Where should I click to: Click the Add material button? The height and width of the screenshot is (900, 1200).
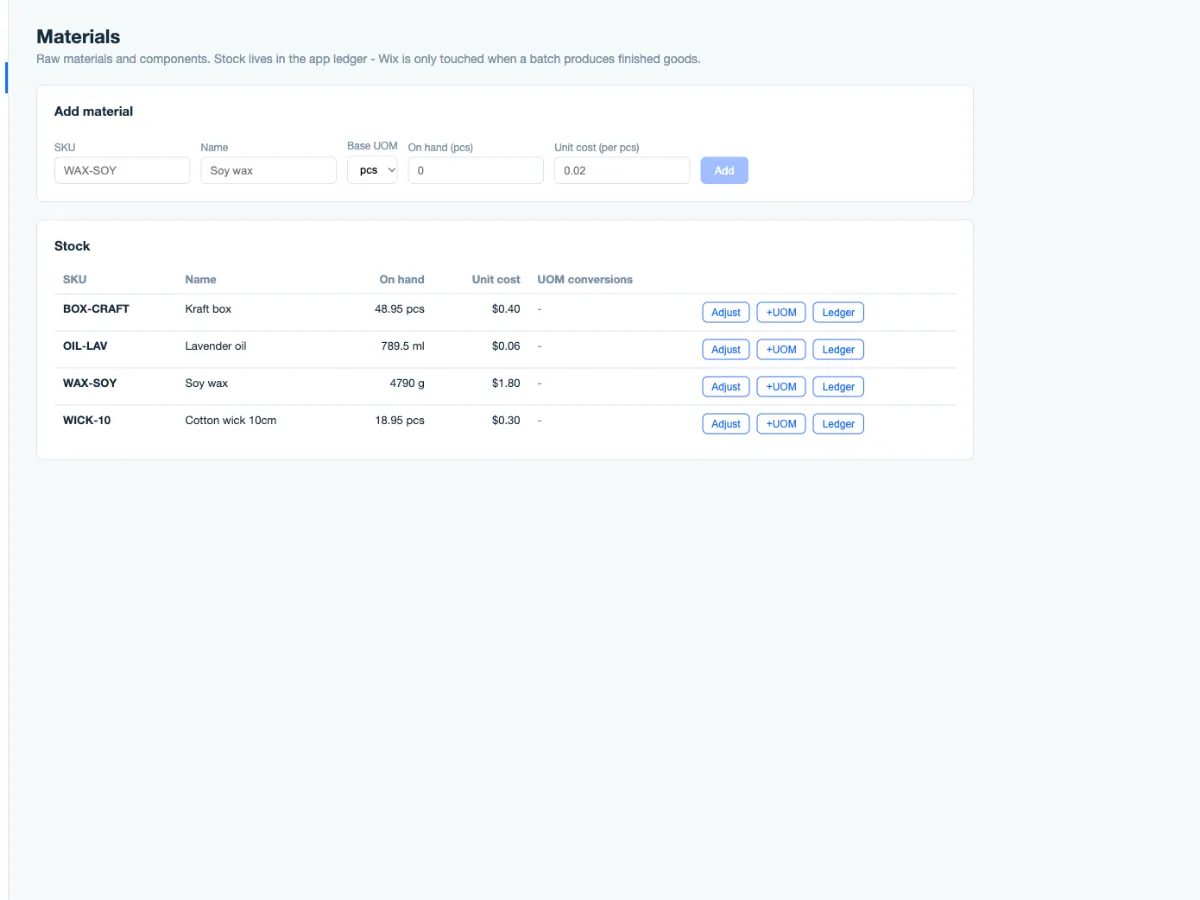pyautogui.click(x=724, y=170)
